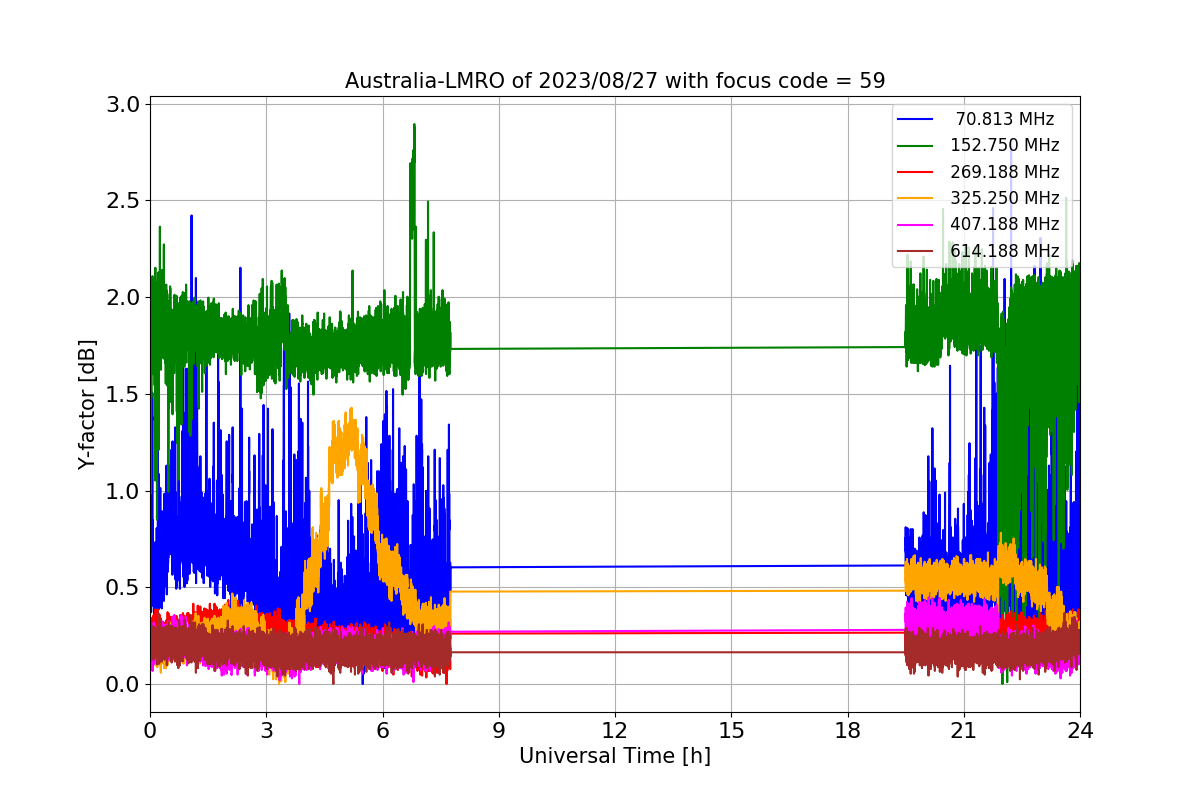Click the x-axis tick label 24
The width and height of the screenshot is (1200, 800).
click(x=1079, y=731)
